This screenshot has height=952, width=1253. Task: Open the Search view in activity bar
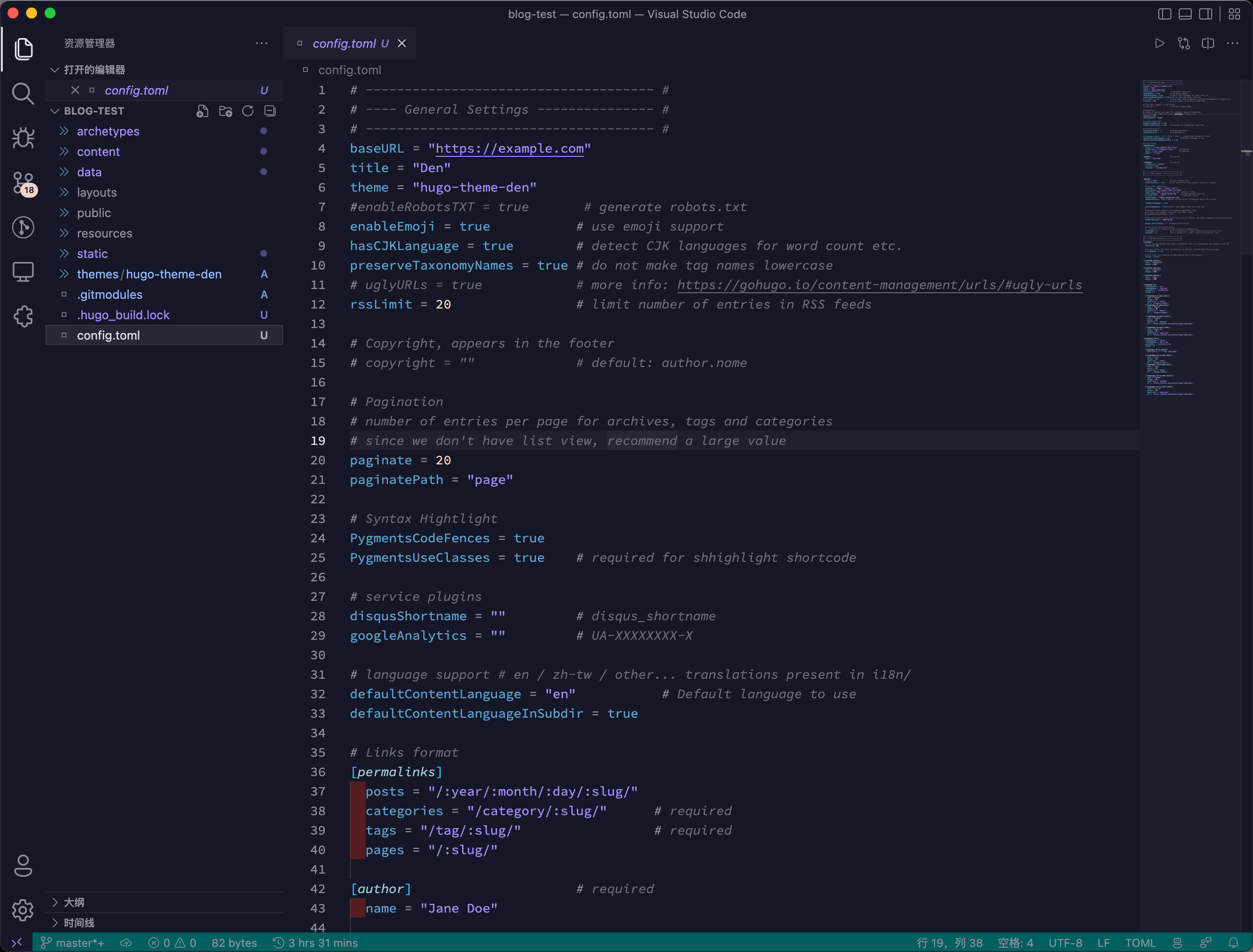click(x=23, y=94)
